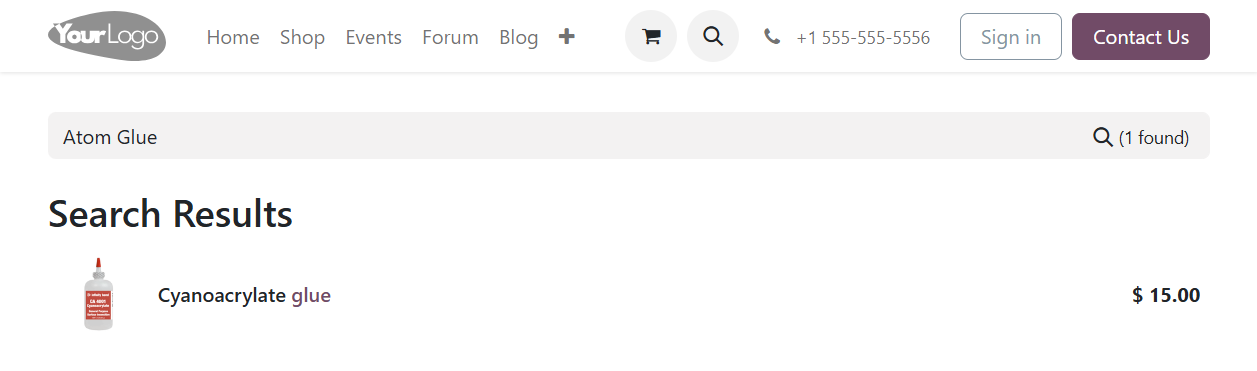Expand the plus menu for more pages
Screen dimensions: 1257x371
[567, 37]
